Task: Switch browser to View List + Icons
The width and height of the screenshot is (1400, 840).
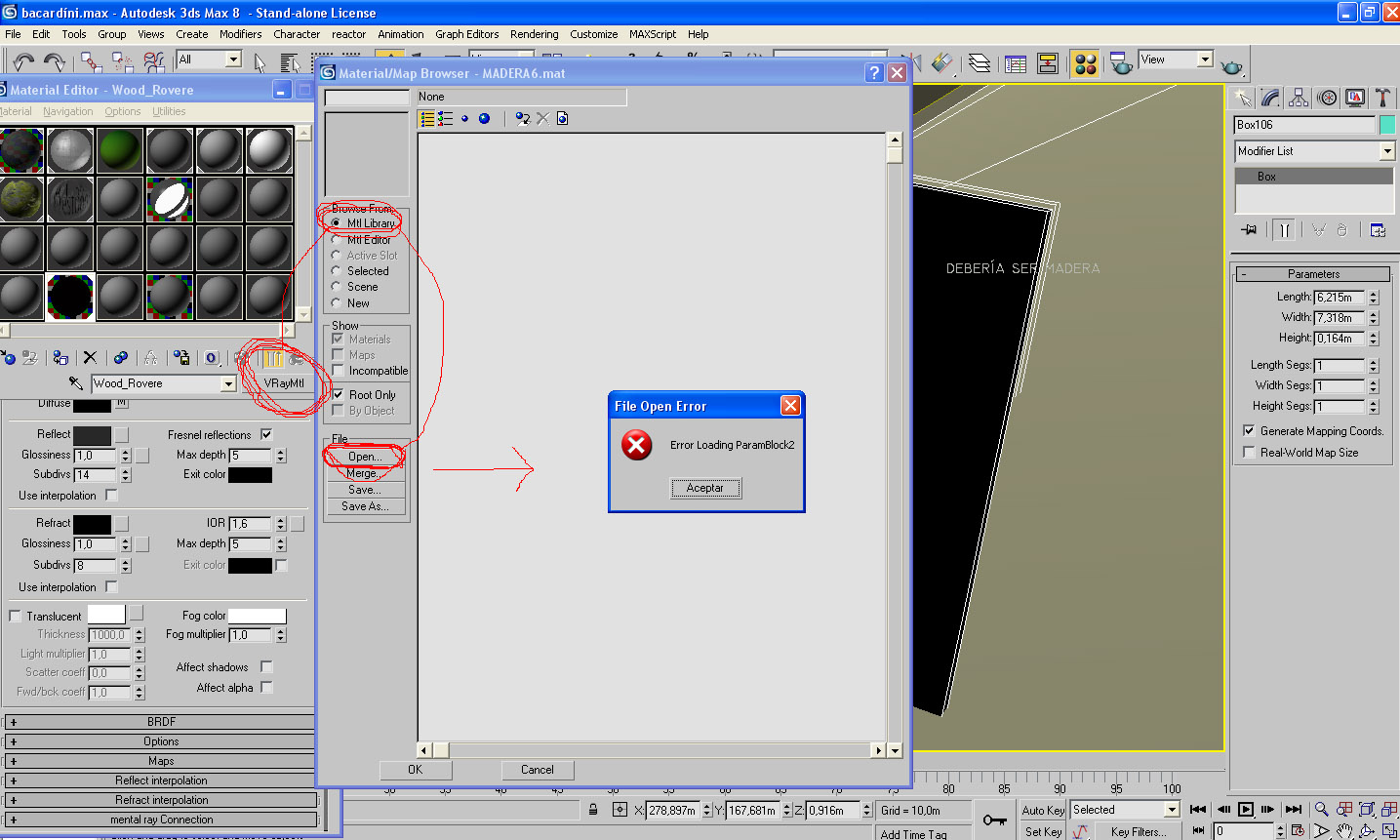Action: click(446, 119)
